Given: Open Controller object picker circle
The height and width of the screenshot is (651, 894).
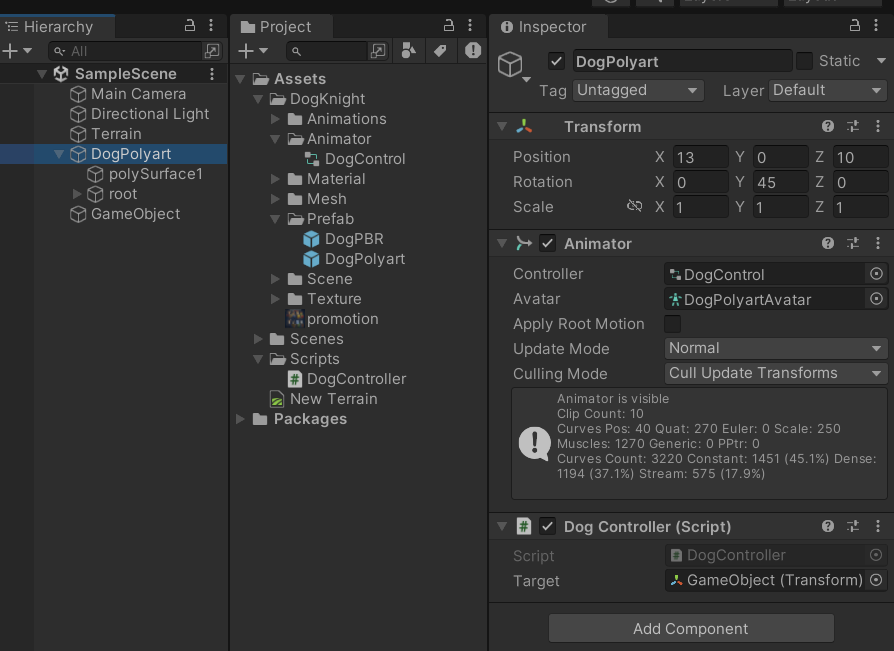Looking at the screenshot, I should tap(876, 274).
